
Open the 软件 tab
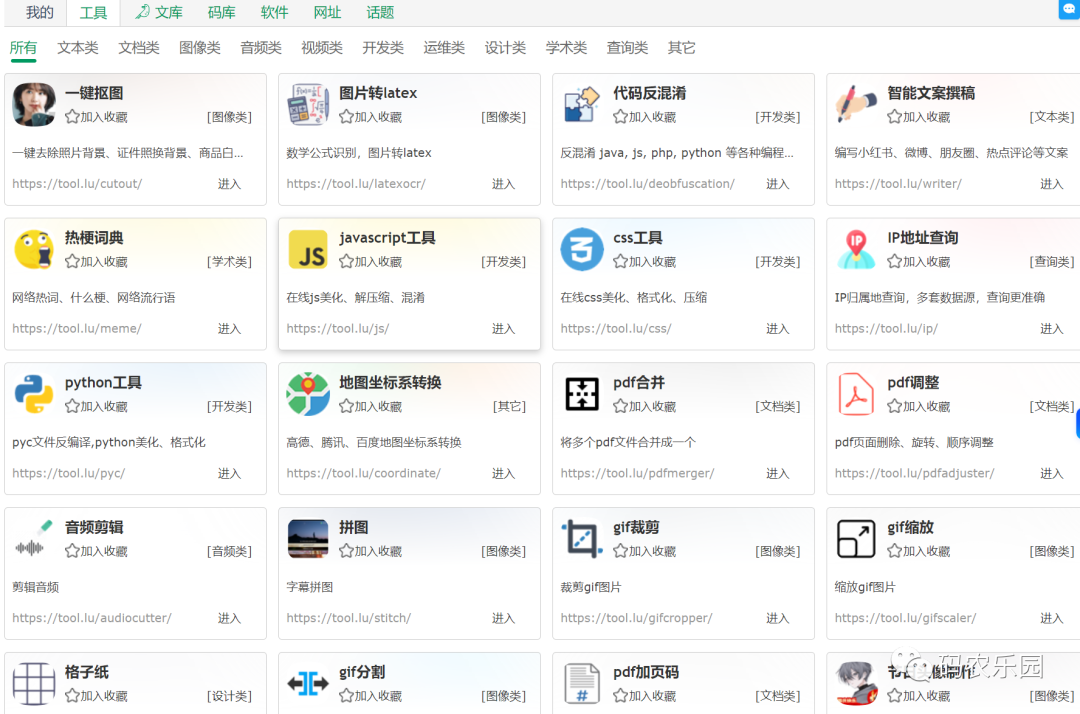point(274,12)
